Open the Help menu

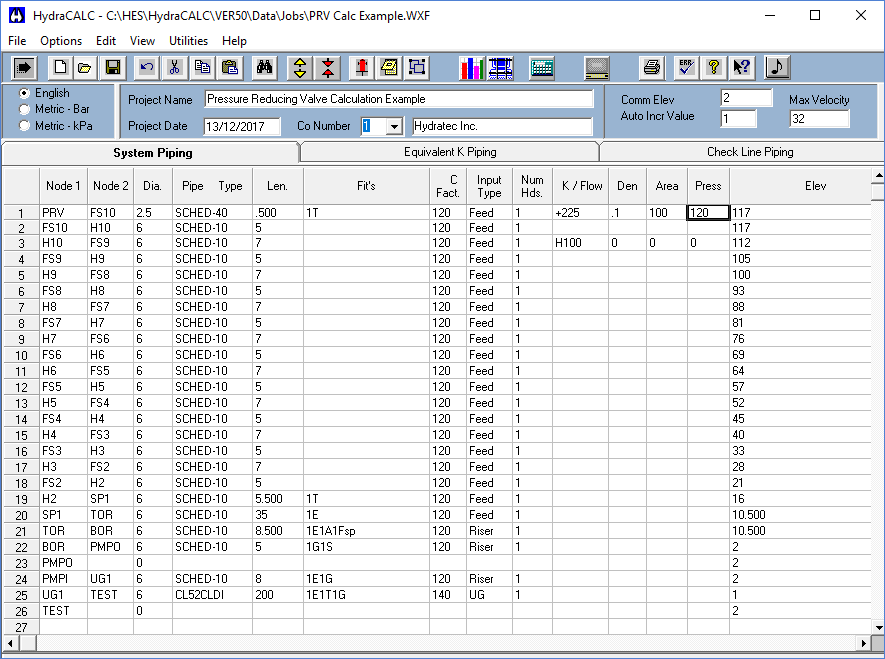click(234, 41)
